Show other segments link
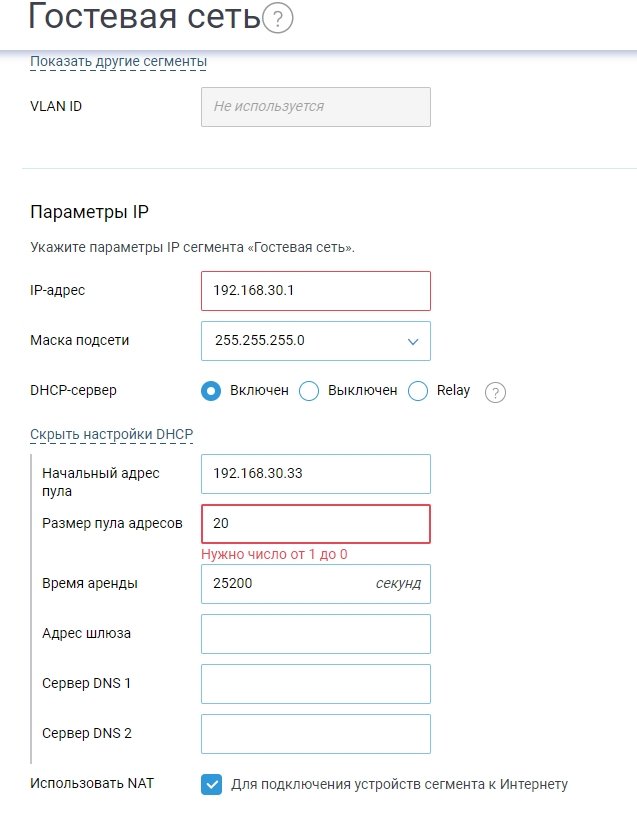The image size is (637, 818). [x=118, y=62]
